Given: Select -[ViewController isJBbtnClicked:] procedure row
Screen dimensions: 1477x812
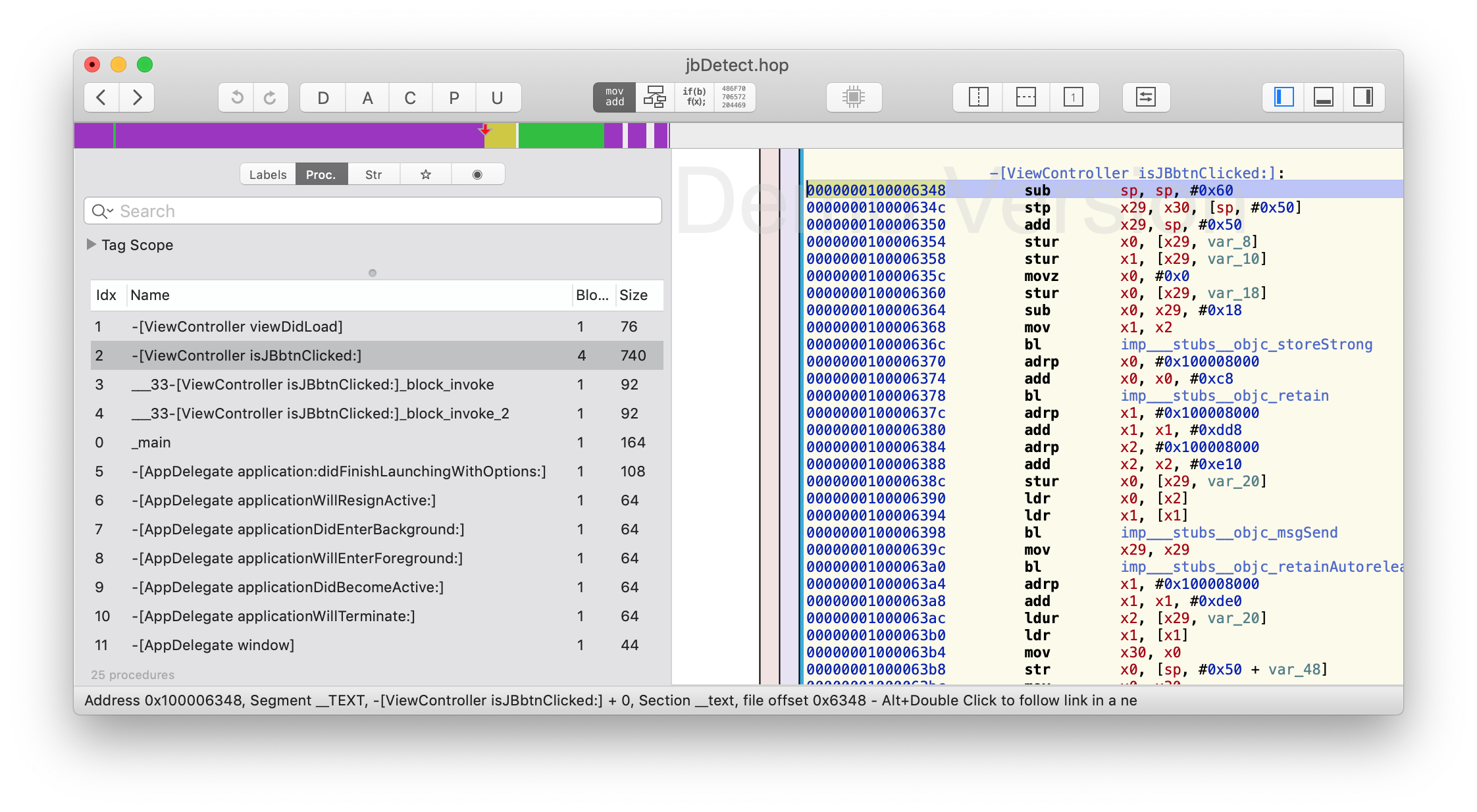Looking at the screenshot, I should click(376, 356).
